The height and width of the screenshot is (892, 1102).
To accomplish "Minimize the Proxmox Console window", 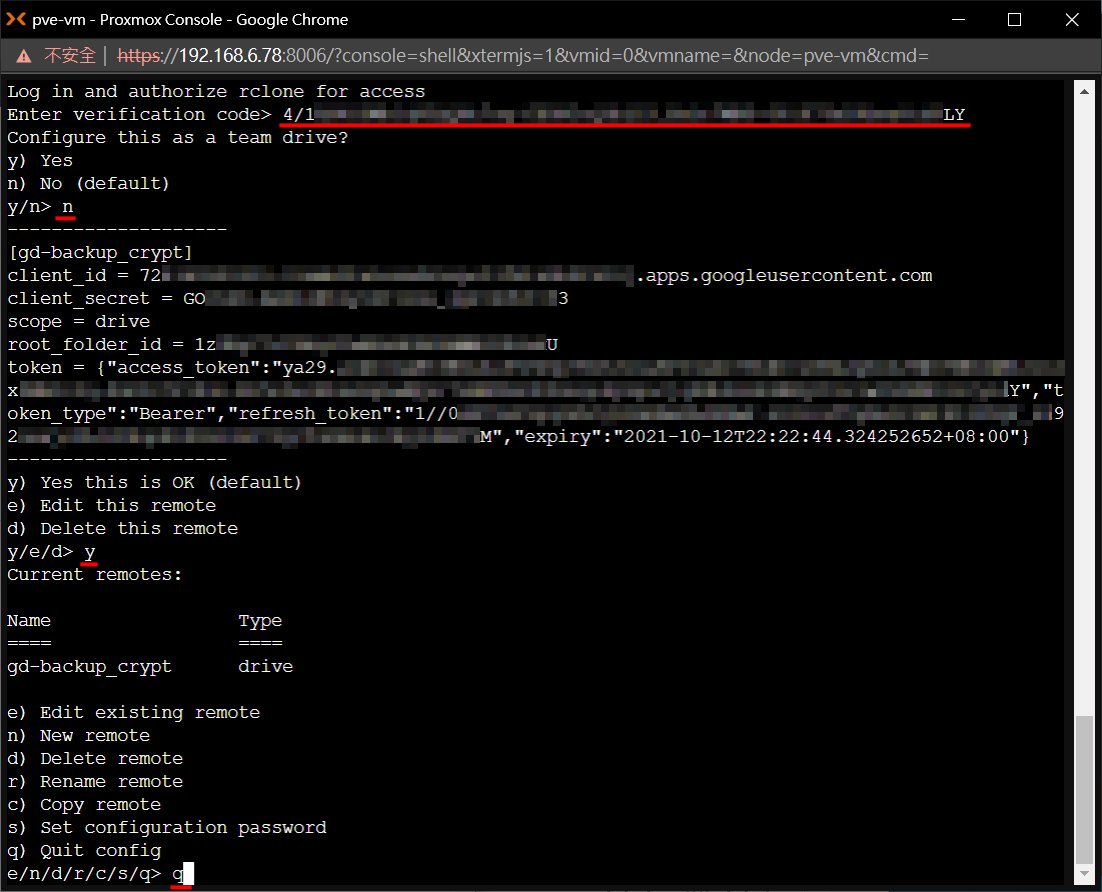I will click(960, 19).
